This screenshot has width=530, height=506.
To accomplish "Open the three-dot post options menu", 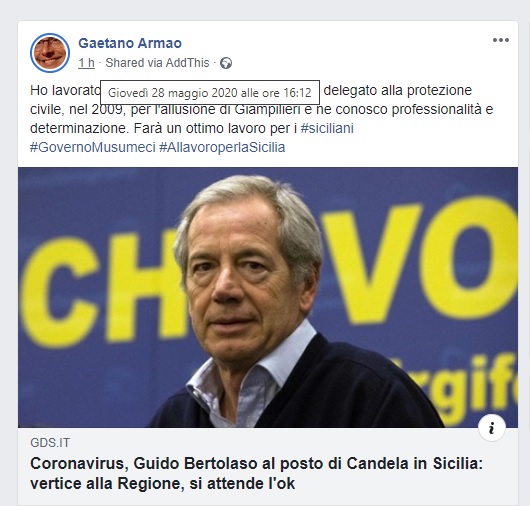I will click(501, 40).
